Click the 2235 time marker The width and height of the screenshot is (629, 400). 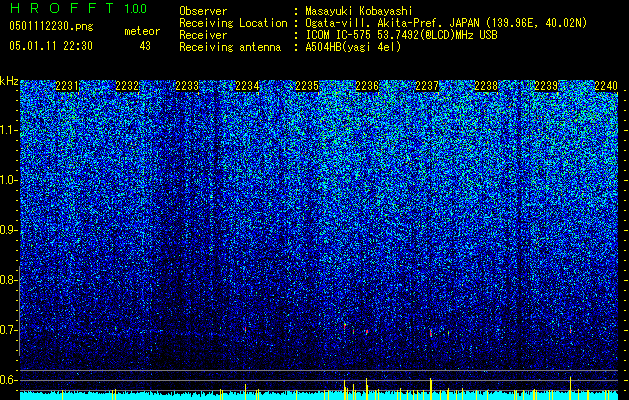click(307, 86)
